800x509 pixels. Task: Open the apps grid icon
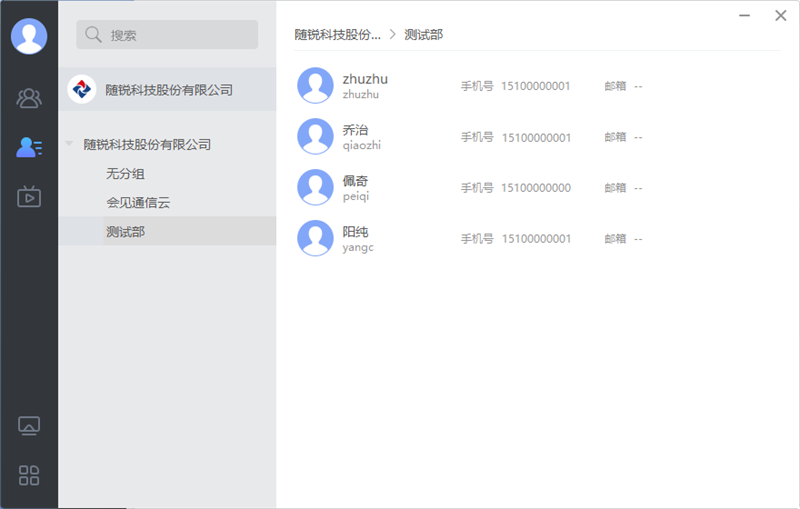29,475
